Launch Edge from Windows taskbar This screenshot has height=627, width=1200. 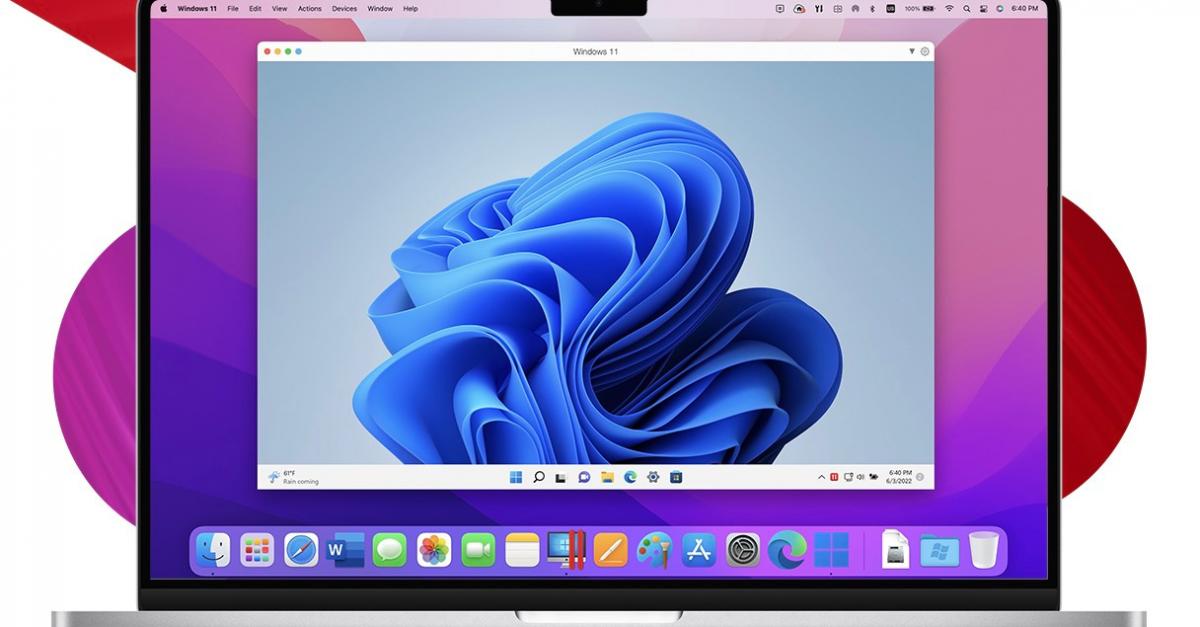coord(630,477)
